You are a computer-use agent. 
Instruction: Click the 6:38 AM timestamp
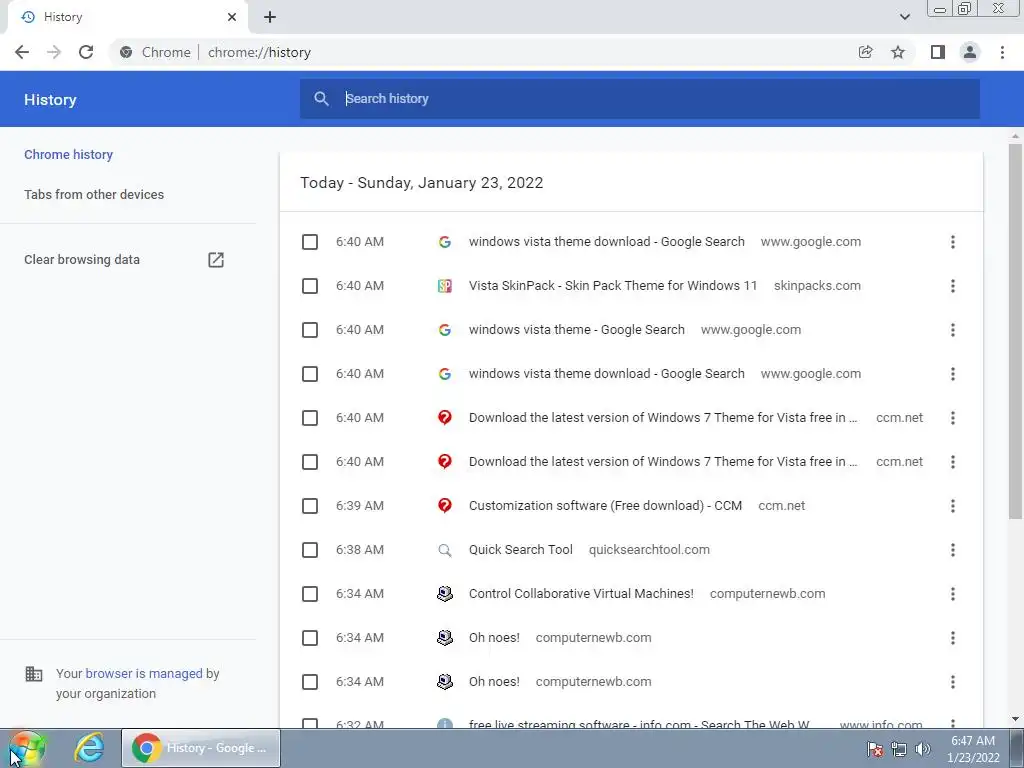[360, 550]
